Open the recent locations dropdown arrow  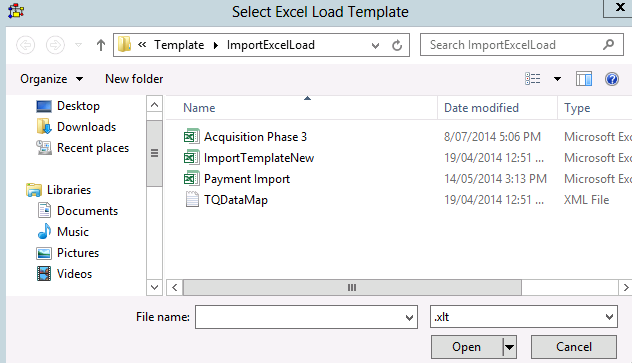pos(79,45)
